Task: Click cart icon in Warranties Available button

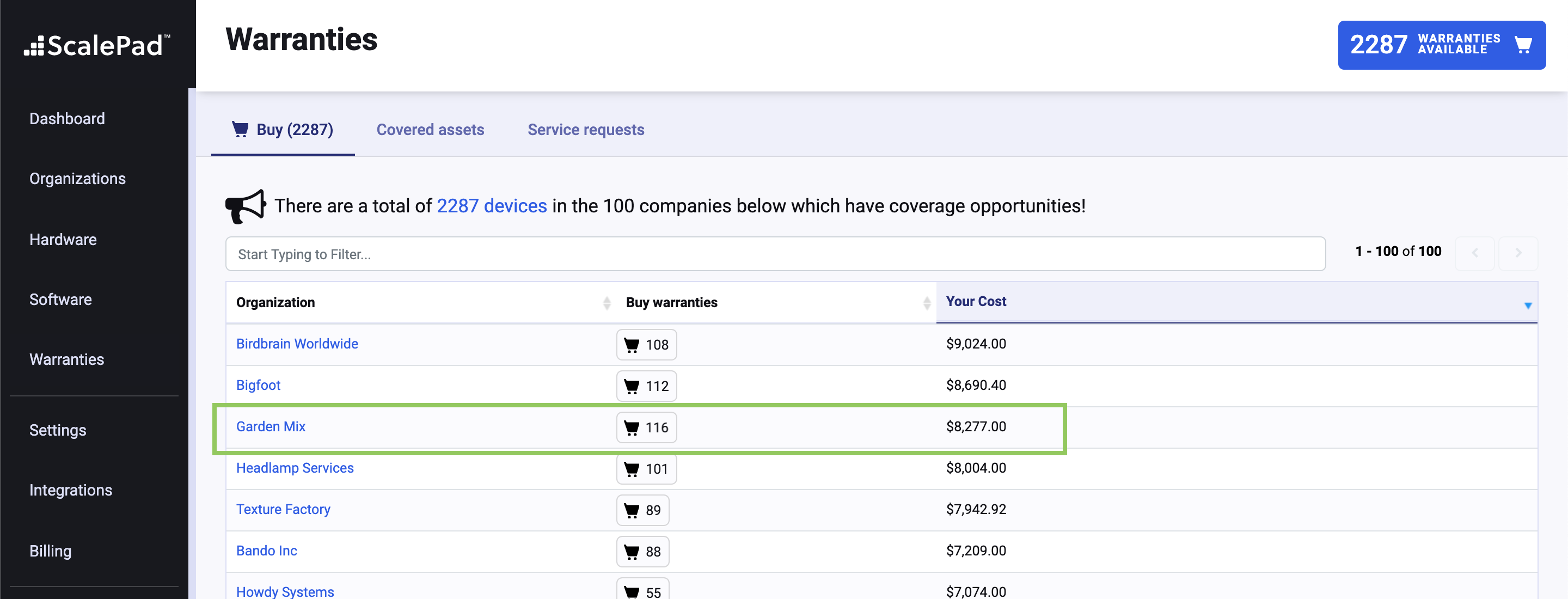Action: coord(1523,45)
